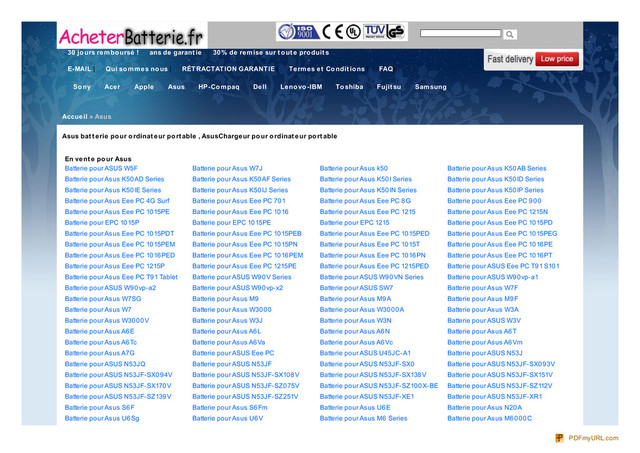Open the E-MAIL menu link

click(79, 69)
